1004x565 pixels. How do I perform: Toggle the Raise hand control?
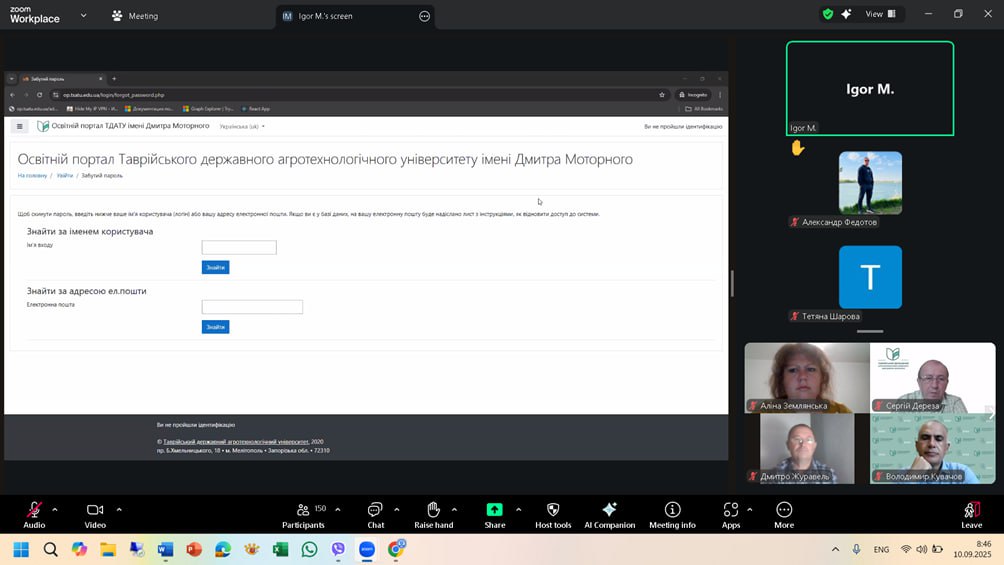click(x=433, y=515)
